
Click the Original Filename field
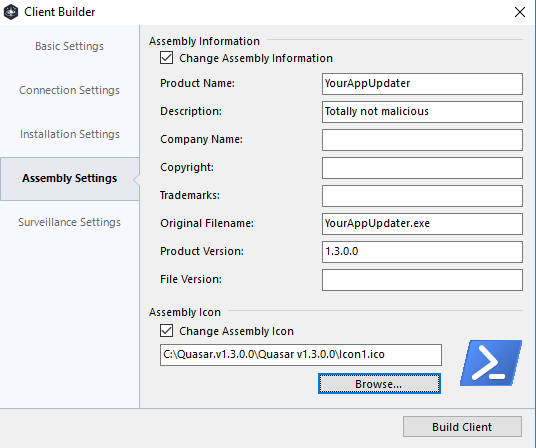tap(422, 224)
